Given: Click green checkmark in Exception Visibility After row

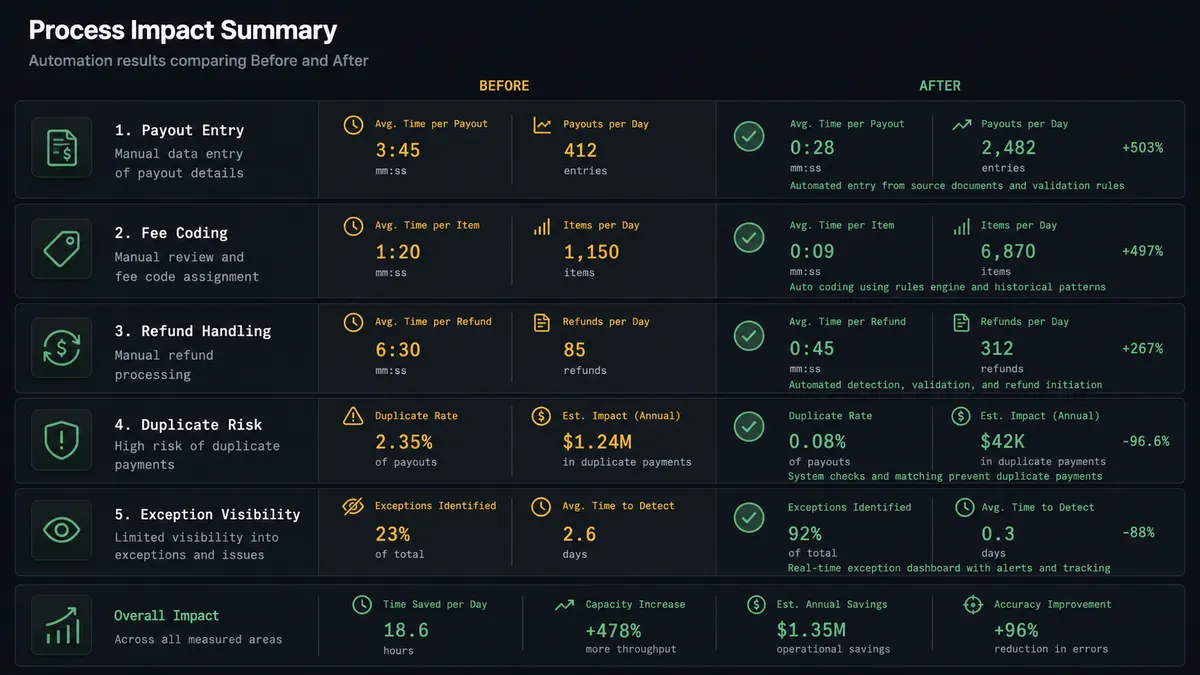Looking at the screenshot, I should pyautogui.click(x=749, y=517).
